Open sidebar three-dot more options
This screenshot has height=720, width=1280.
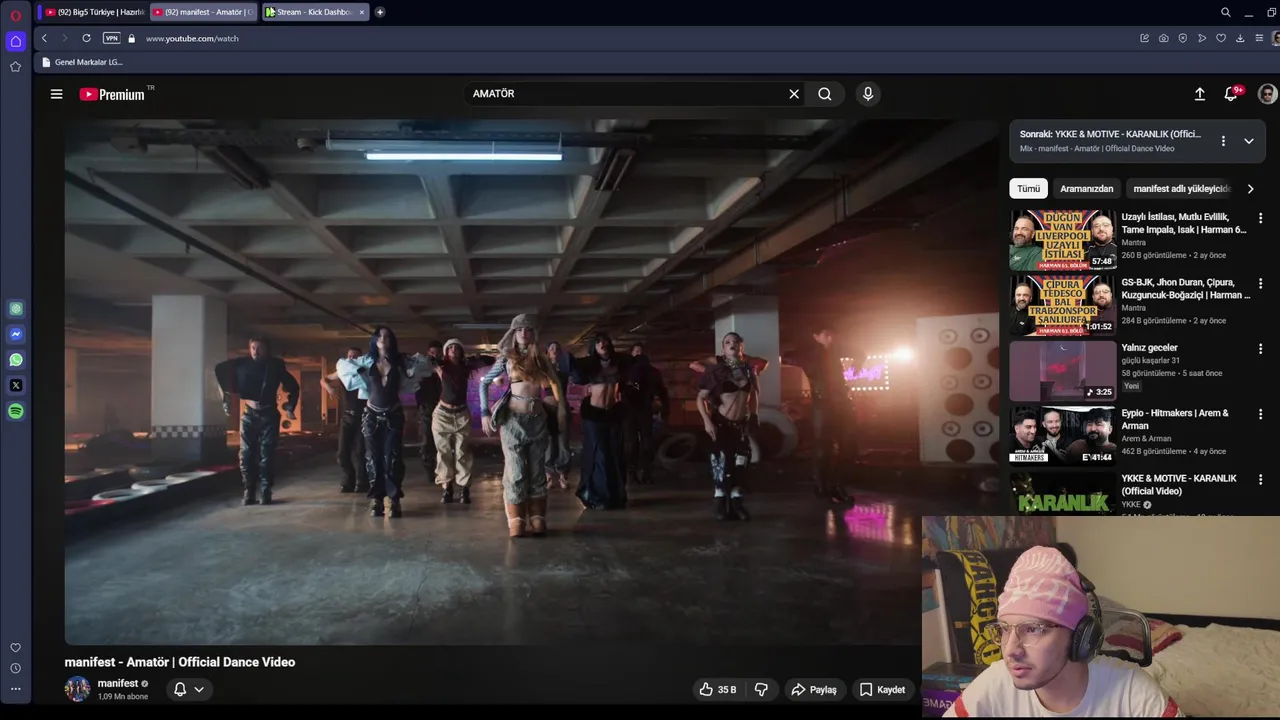(x=15, y=689)
